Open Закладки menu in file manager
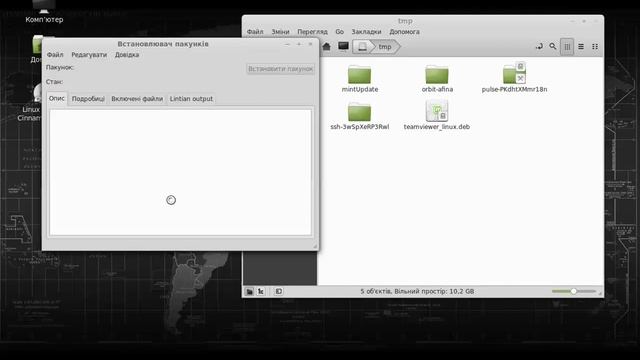Image resolution: width=640 pixels, height=360 pixels. (367, 32)
